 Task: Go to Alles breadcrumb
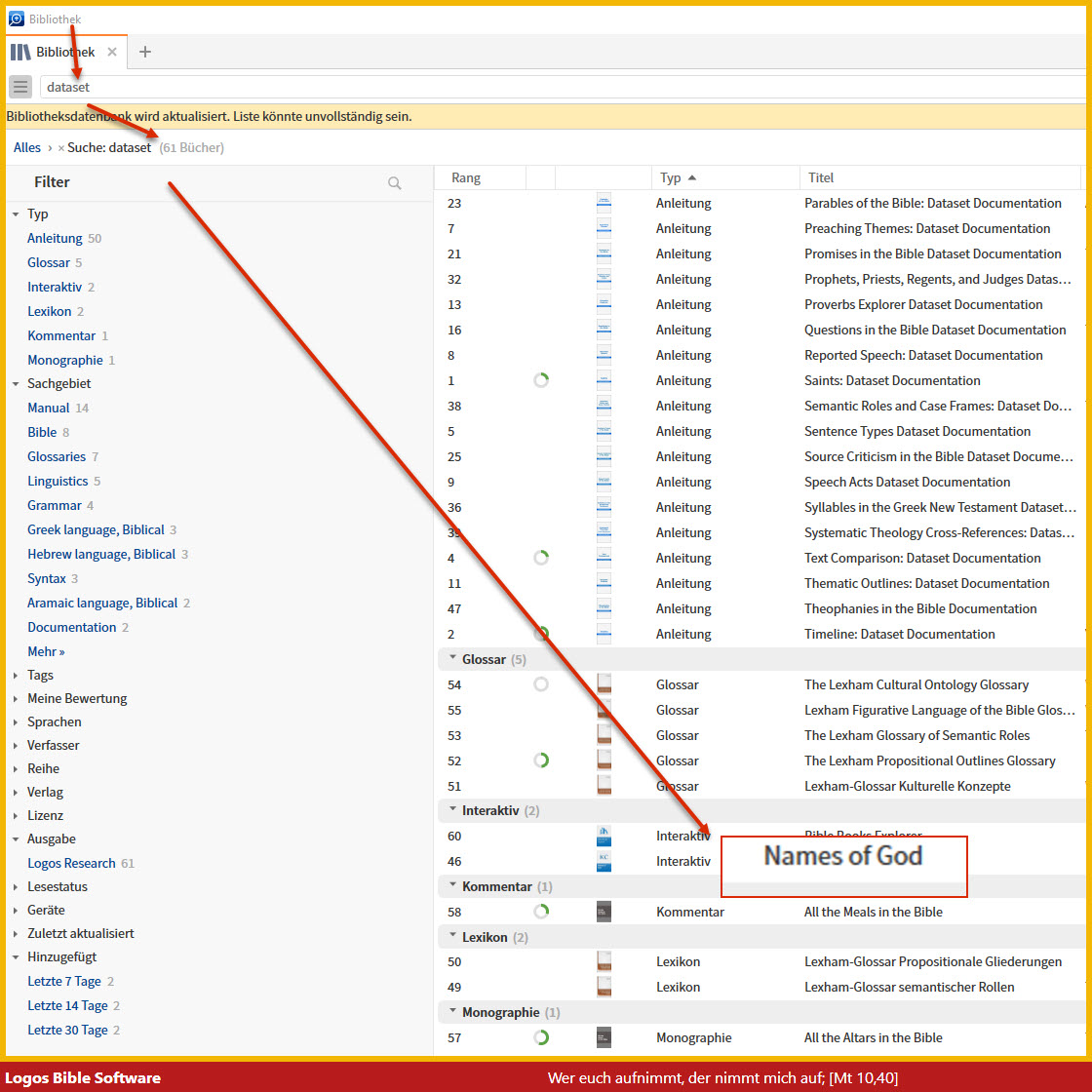pyautogui.click(x=27, y=147)
